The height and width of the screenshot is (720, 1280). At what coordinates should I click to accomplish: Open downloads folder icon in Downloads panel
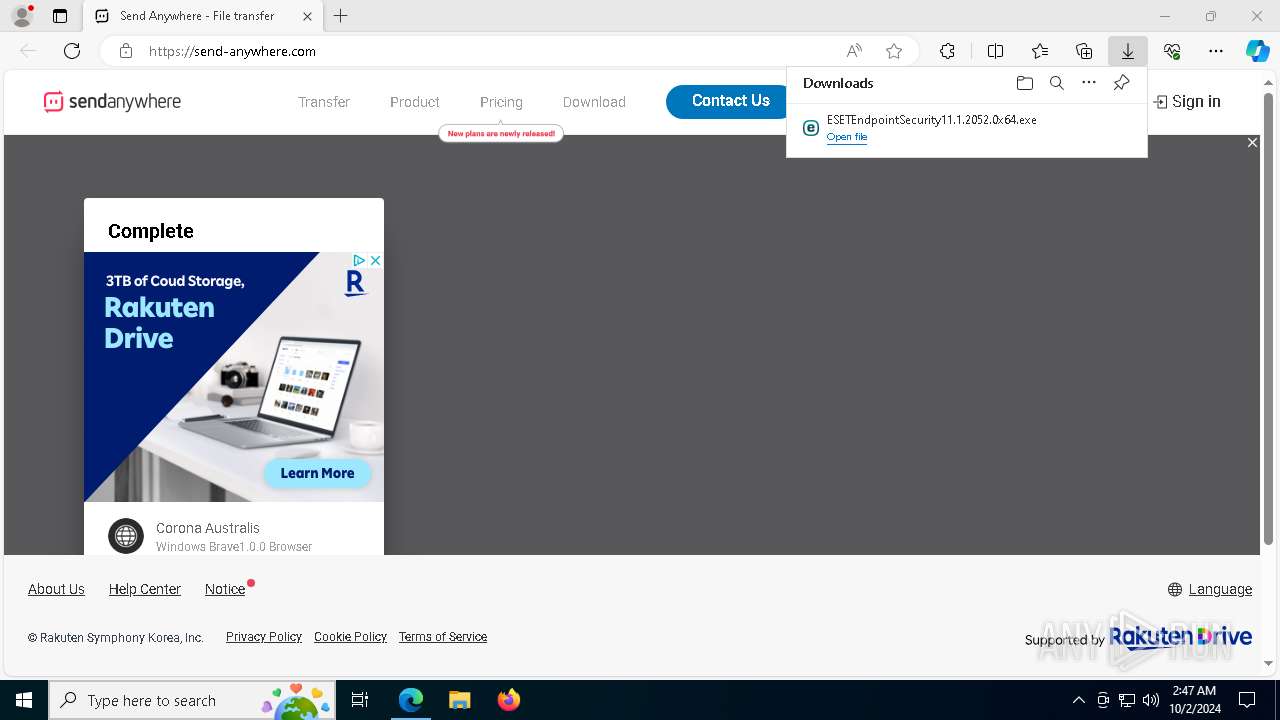point(1024,83)
